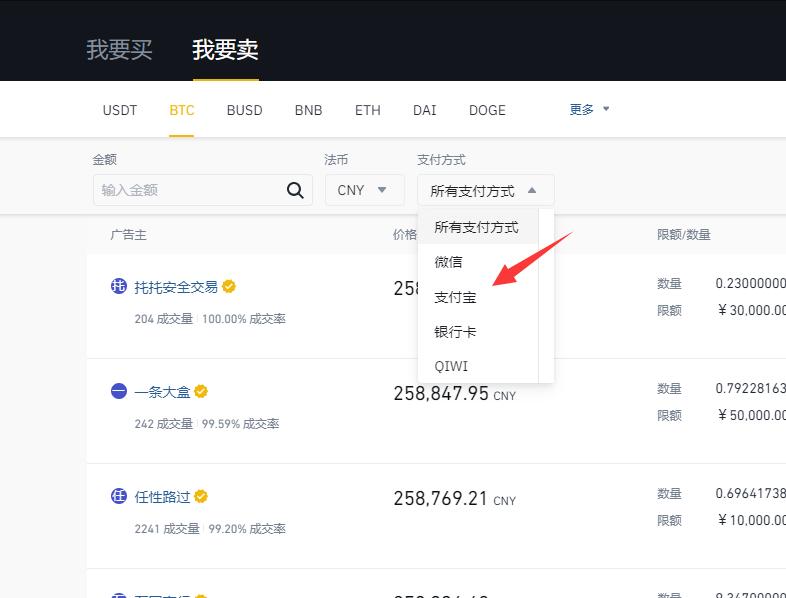Image resolution: width=786 pixels, height=598 pixels.
Task: Click the 100.00% 成交率 text
Action: tap(244, 319)
